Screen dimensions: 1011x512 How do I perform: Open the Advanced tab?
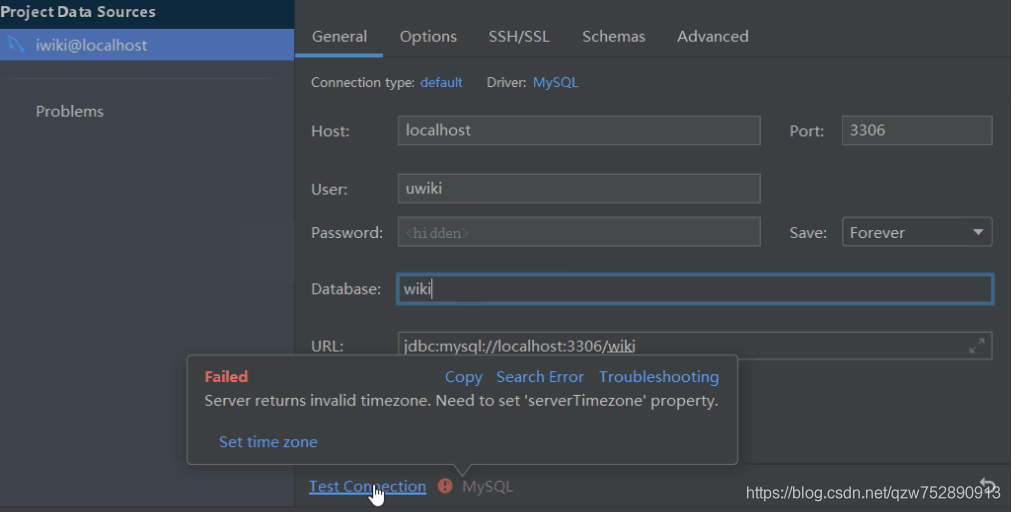click(712, 37)
